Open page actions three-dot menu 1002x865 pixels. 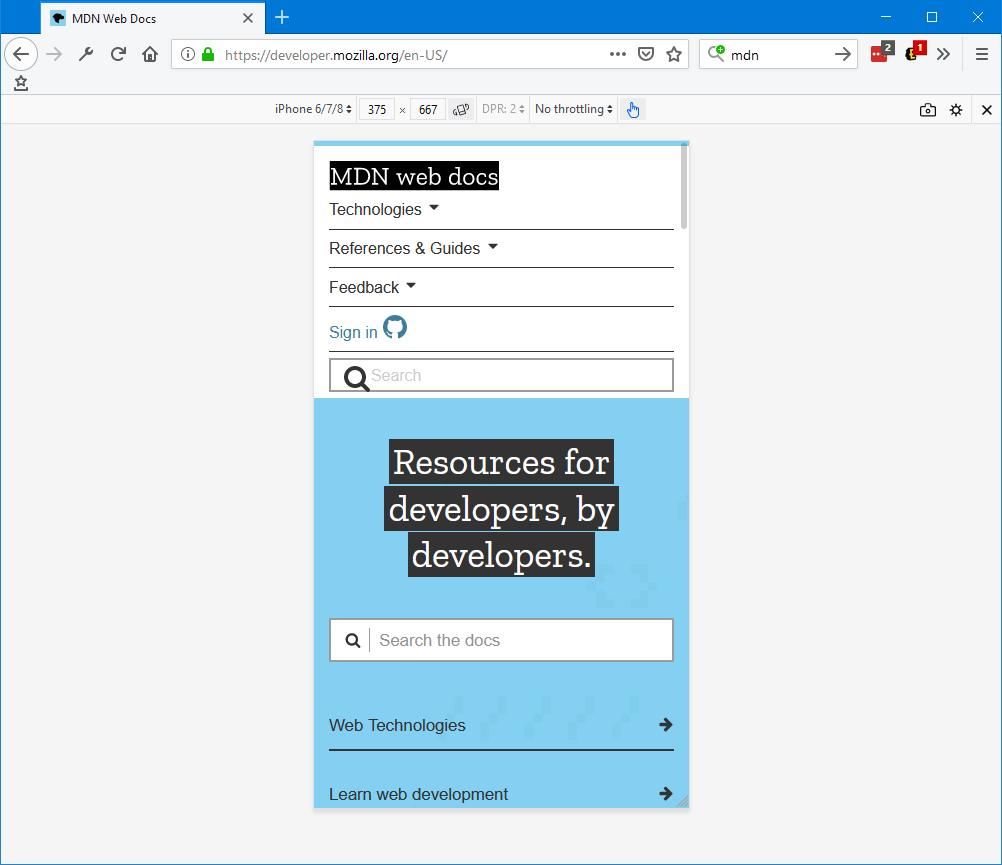click(618, 54)
